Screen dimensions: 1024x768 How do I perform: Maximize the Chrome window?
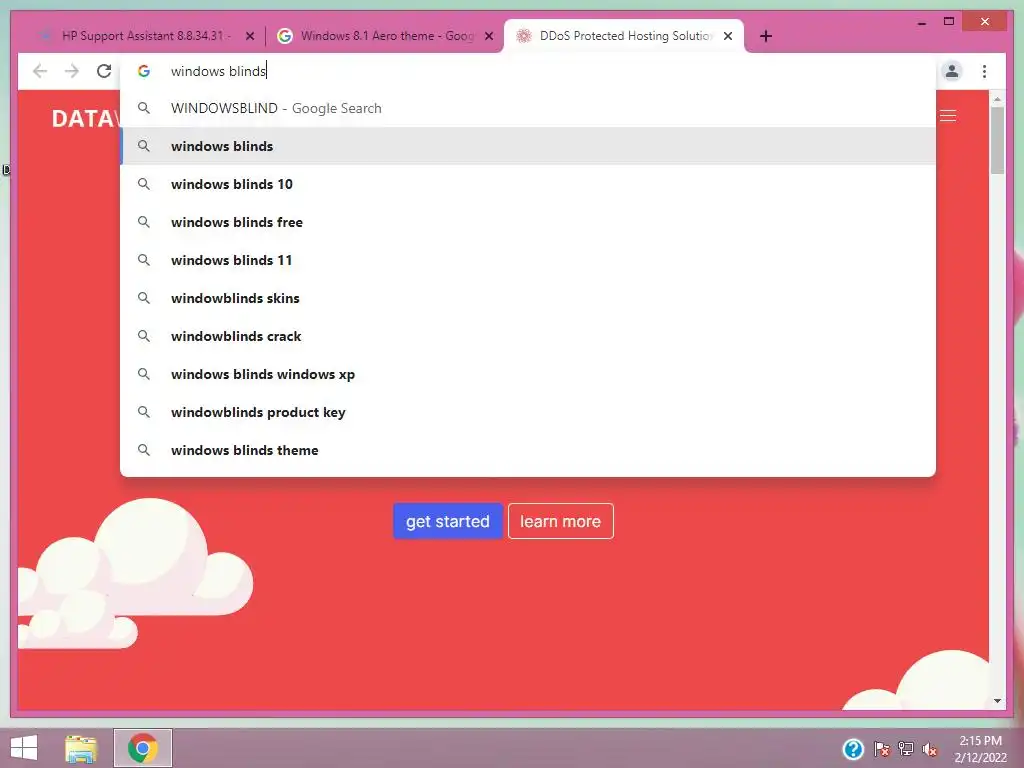pyautogui.click(x=949, y=22)
